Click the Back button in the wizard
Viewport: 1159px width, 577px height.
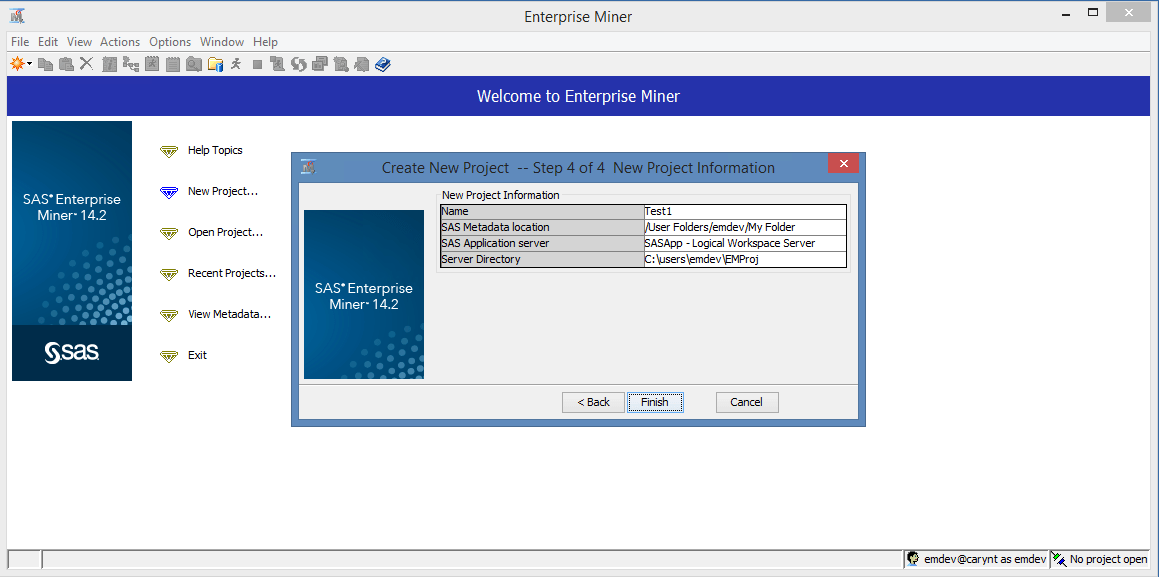(592, 402)
